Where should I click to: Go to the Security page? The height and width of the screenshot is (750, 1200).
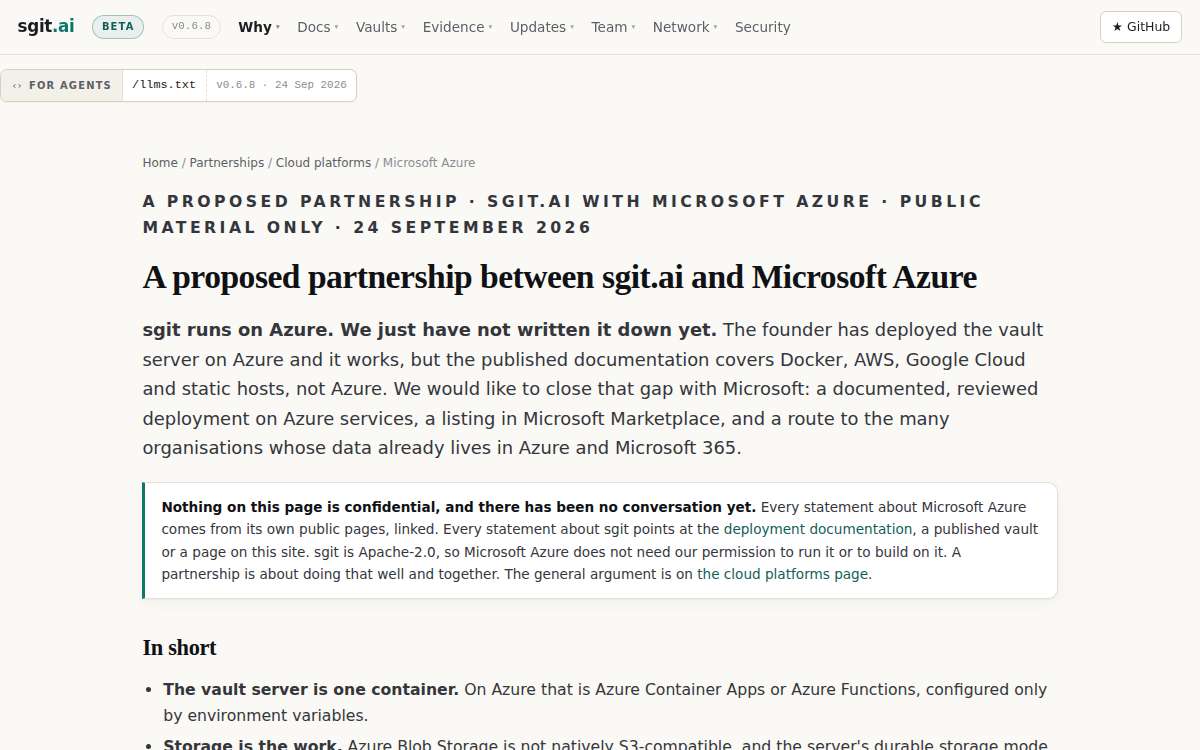click(x=762, y=27)
